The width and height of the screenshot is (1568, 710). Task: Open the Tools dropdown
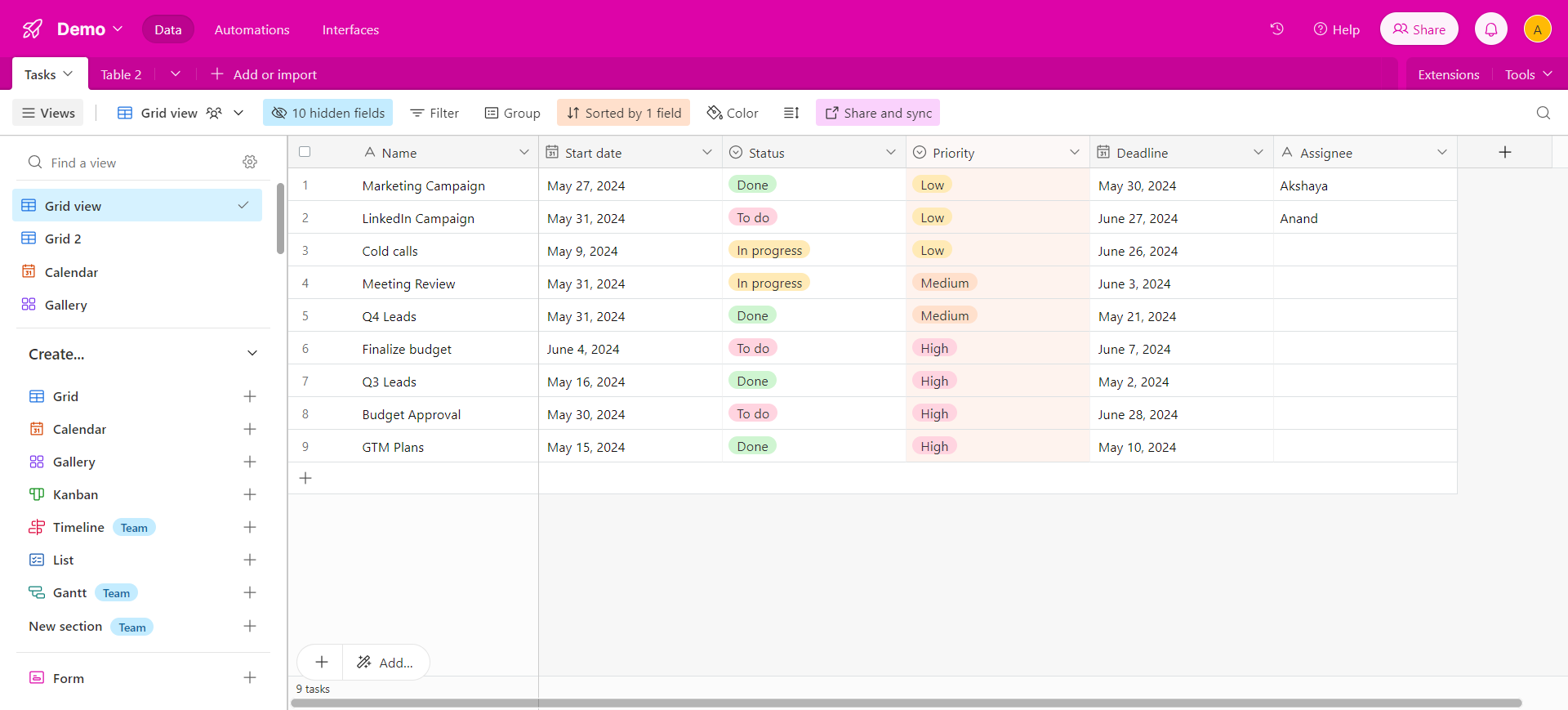click(1529, 74)
